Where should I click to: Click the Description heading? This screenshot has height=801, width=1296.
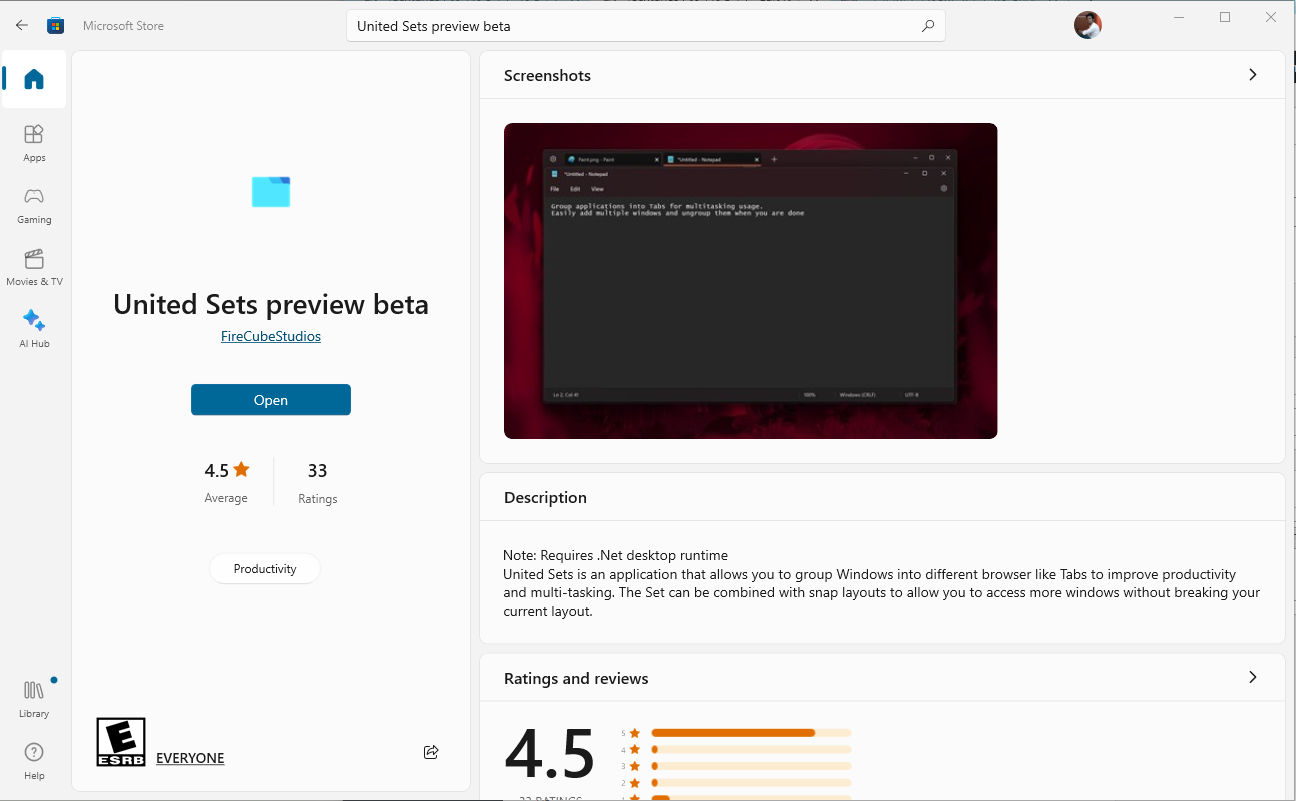tap(545, 498)
